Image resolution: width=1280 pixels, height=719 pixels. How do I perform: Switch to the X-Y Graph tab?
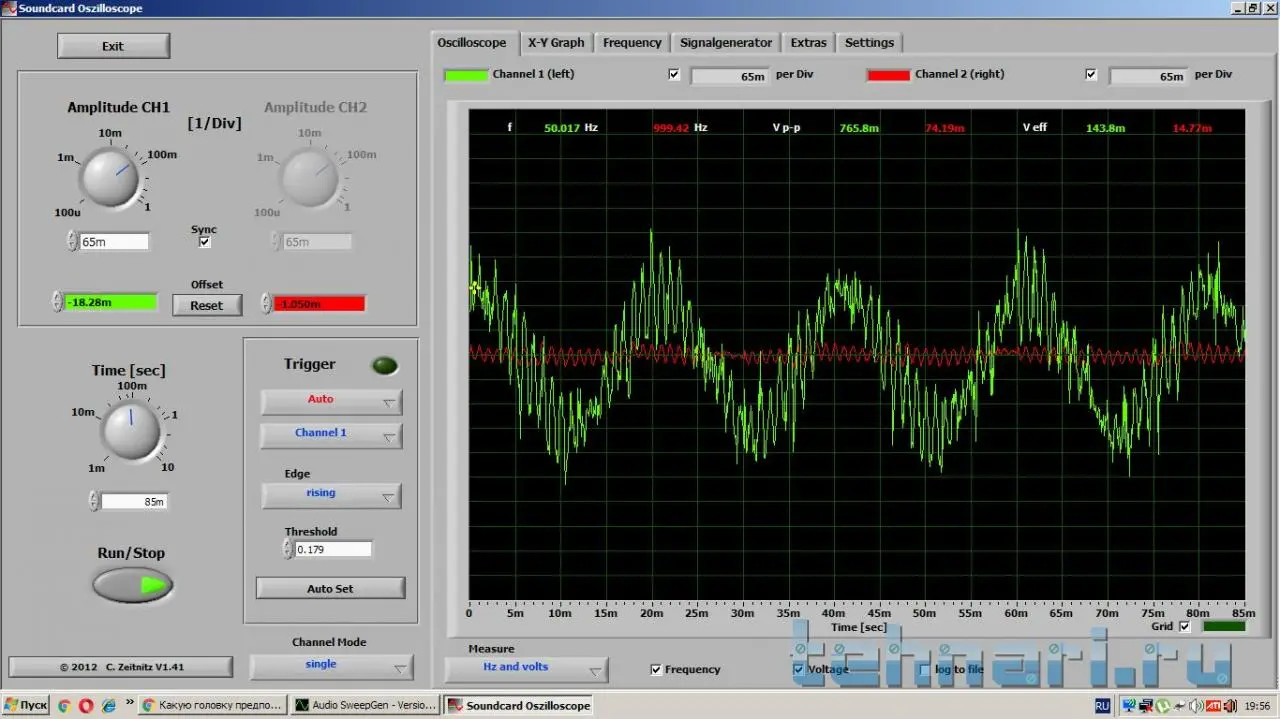[556, 43]
